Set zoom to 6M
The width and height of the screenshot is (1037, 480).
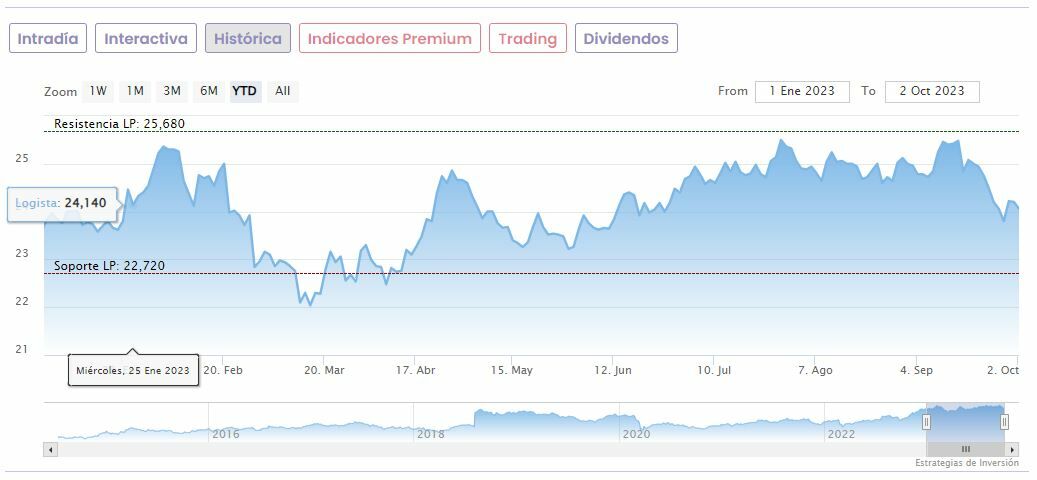pos(208,91)
